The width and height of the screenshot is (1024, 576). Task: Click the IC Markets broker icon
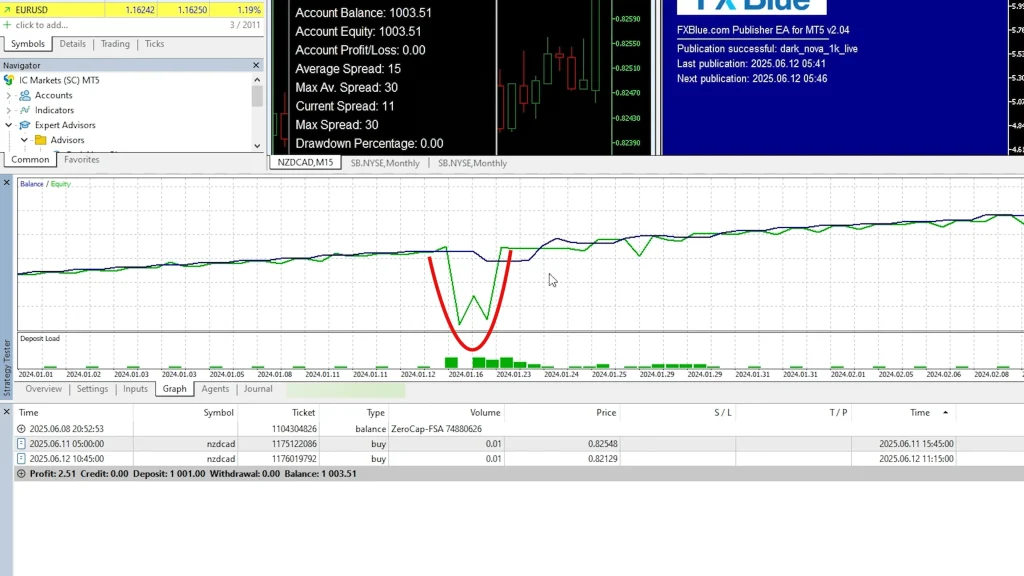[9, 80]
